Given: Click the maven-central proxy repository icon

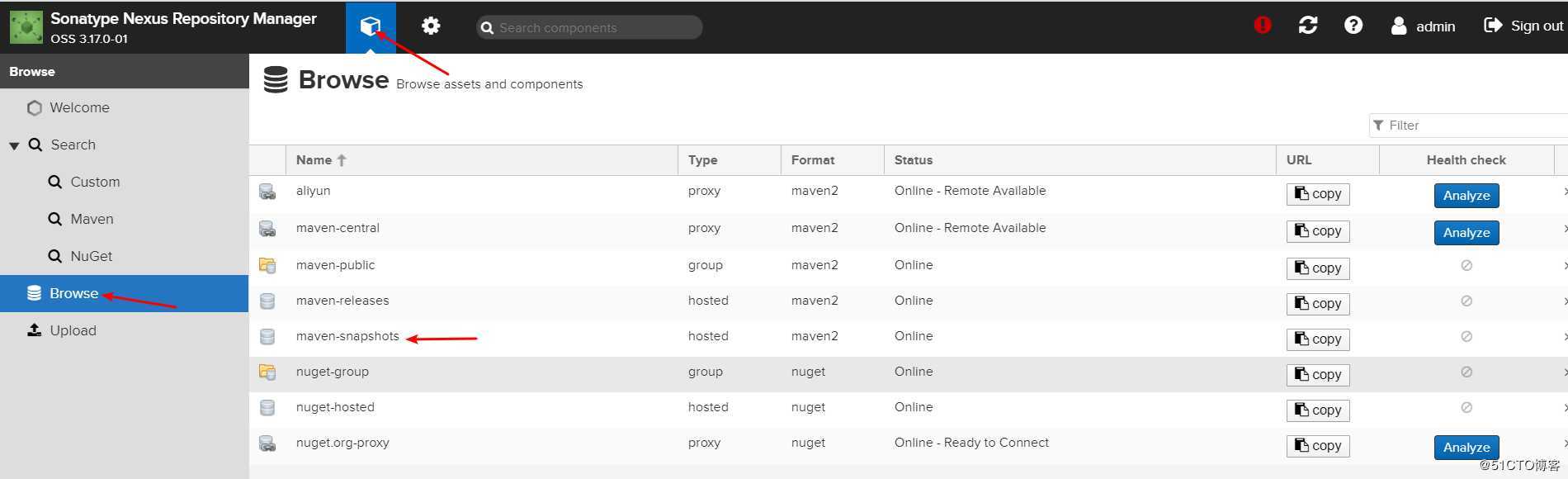Looking at the screenshot, I should coord(267,229).
